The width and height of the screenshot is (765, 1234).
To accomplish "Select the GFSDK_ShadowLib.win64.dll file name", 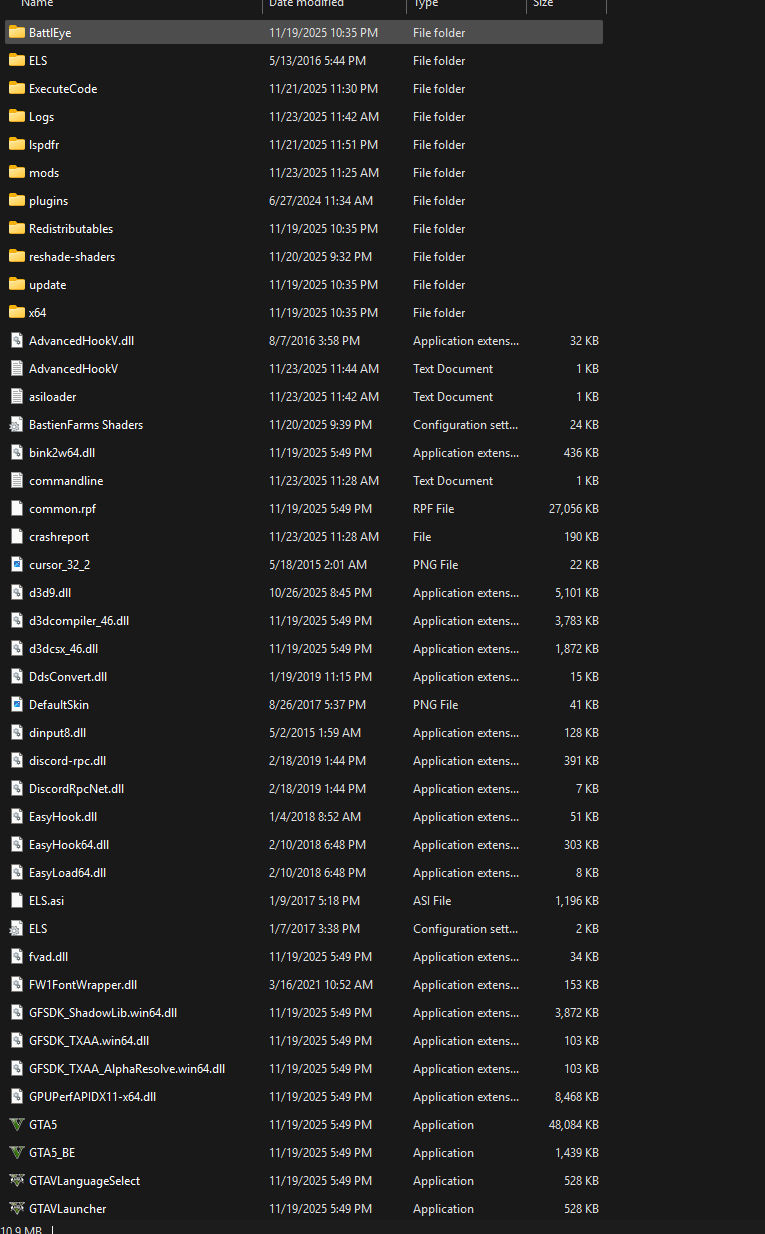I will 103,1013.
